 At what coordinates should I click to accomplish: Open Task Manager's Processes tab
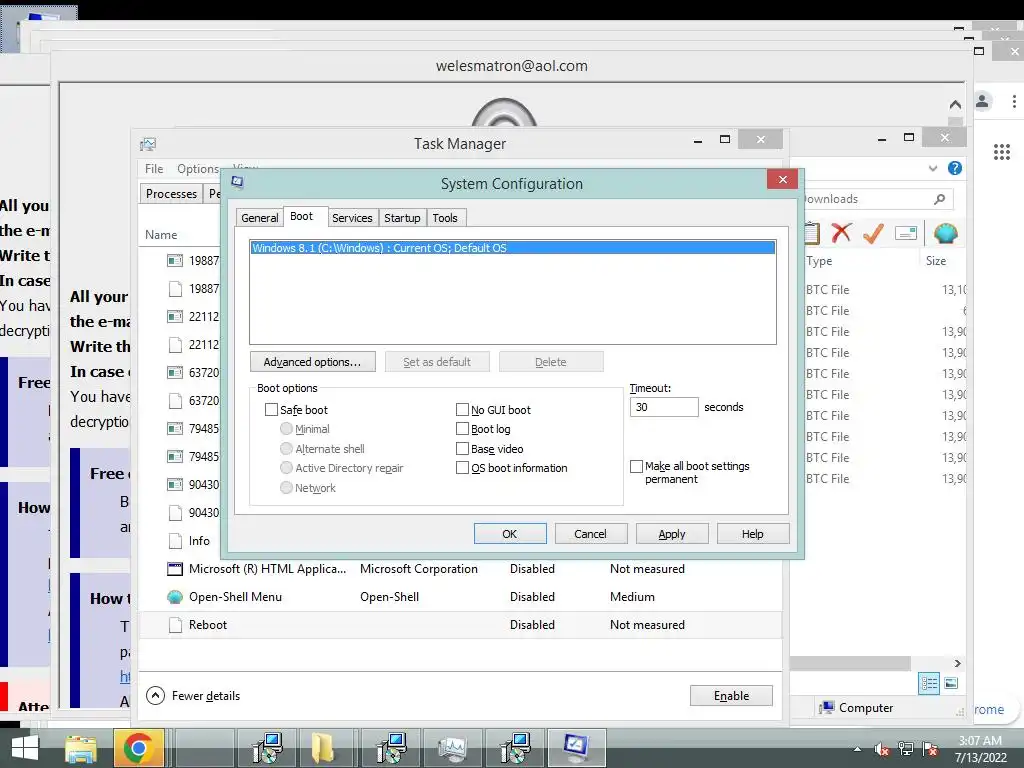tap(171, 194)
